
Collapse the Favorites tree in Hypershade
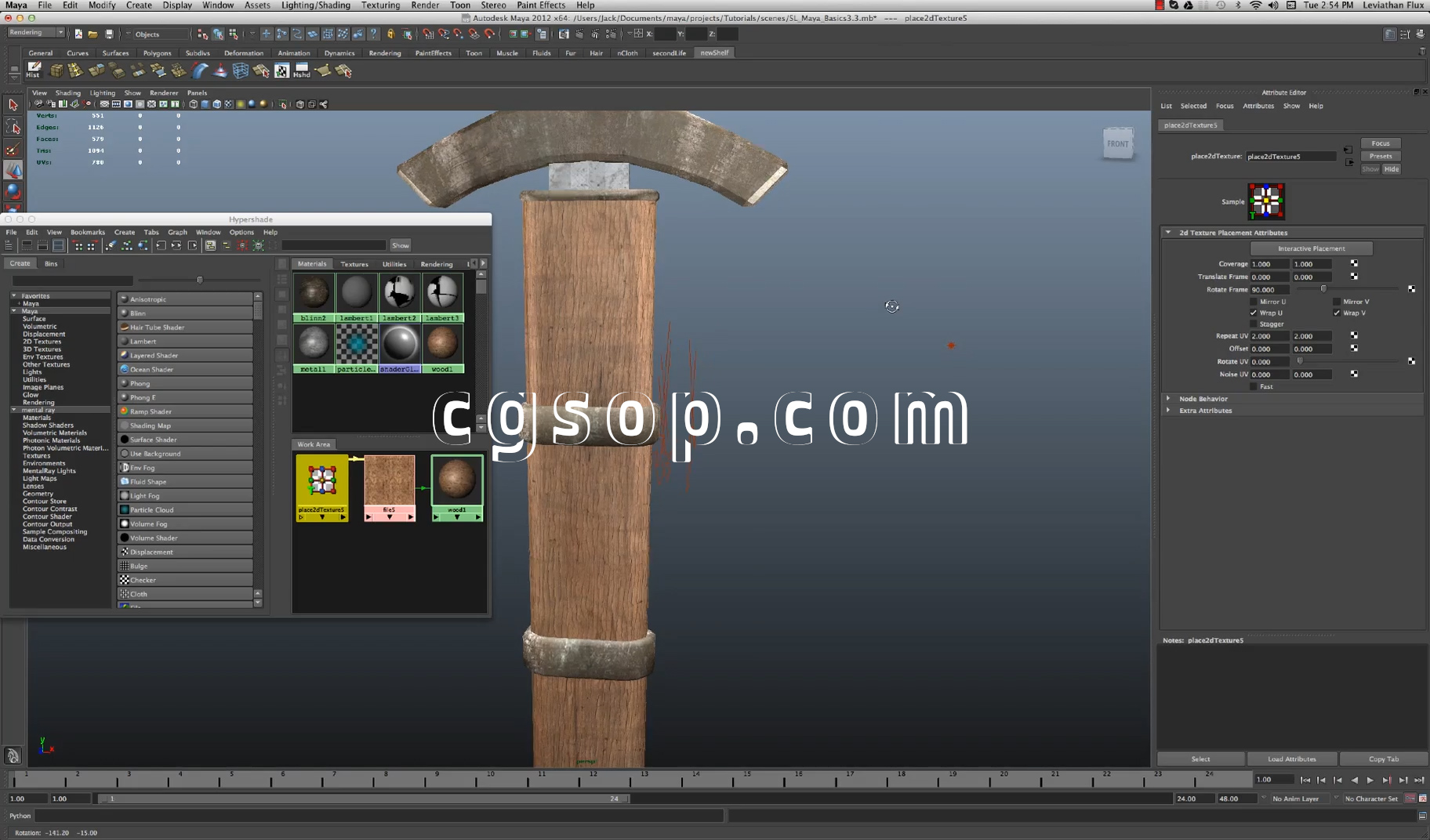click(14, 295)
